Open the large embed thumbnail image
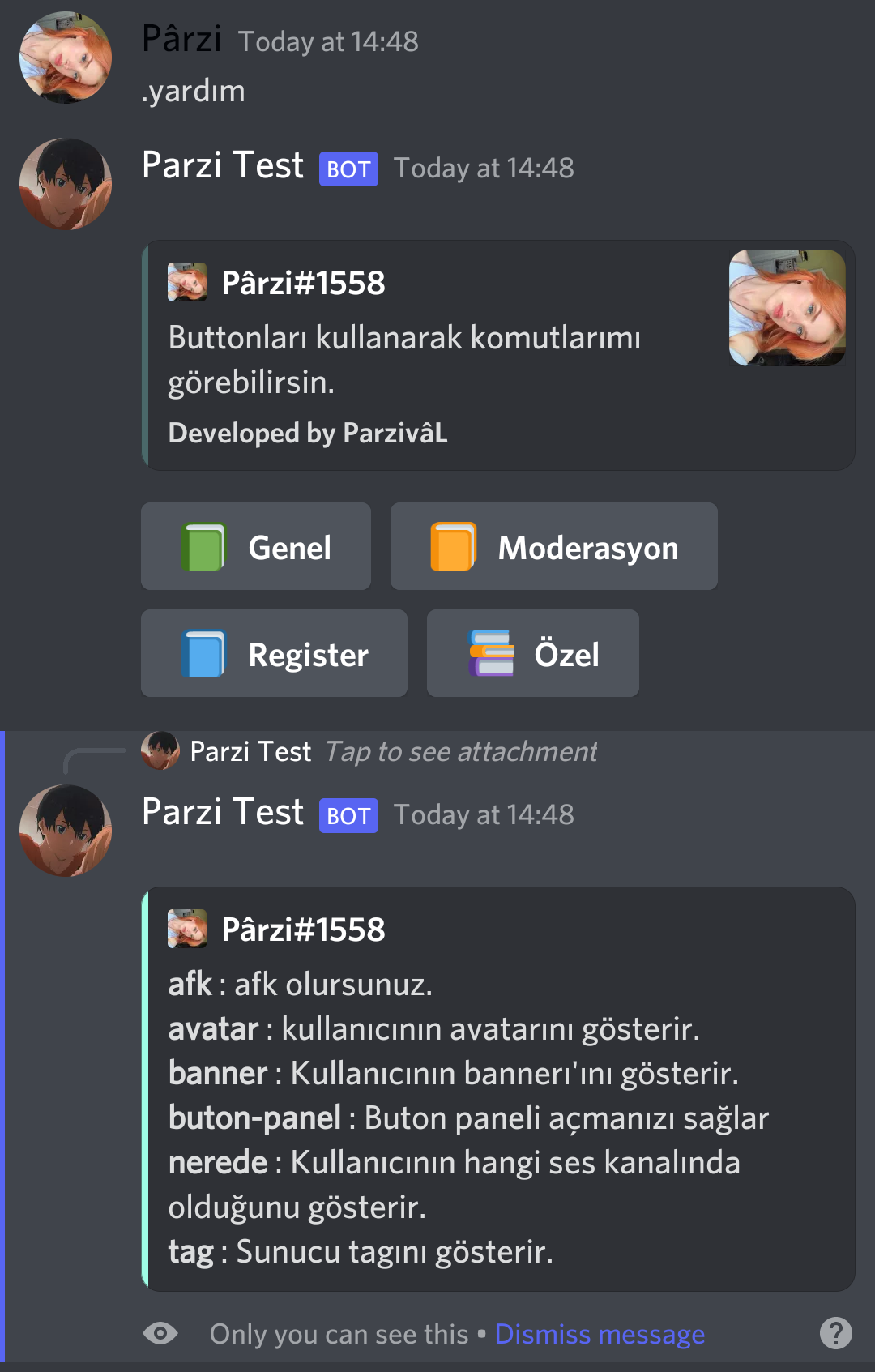This screenshot has height=1372, width=875. (x=787, y=308)
